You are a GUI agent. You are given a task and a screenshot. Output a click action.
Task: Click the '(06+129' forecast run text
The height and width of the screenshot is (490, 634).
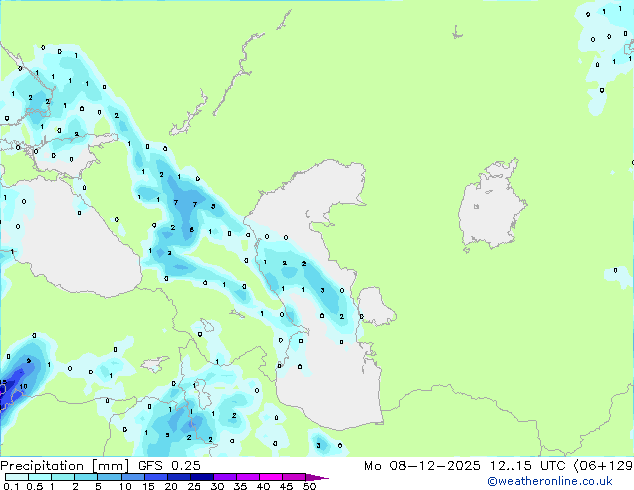603,466
